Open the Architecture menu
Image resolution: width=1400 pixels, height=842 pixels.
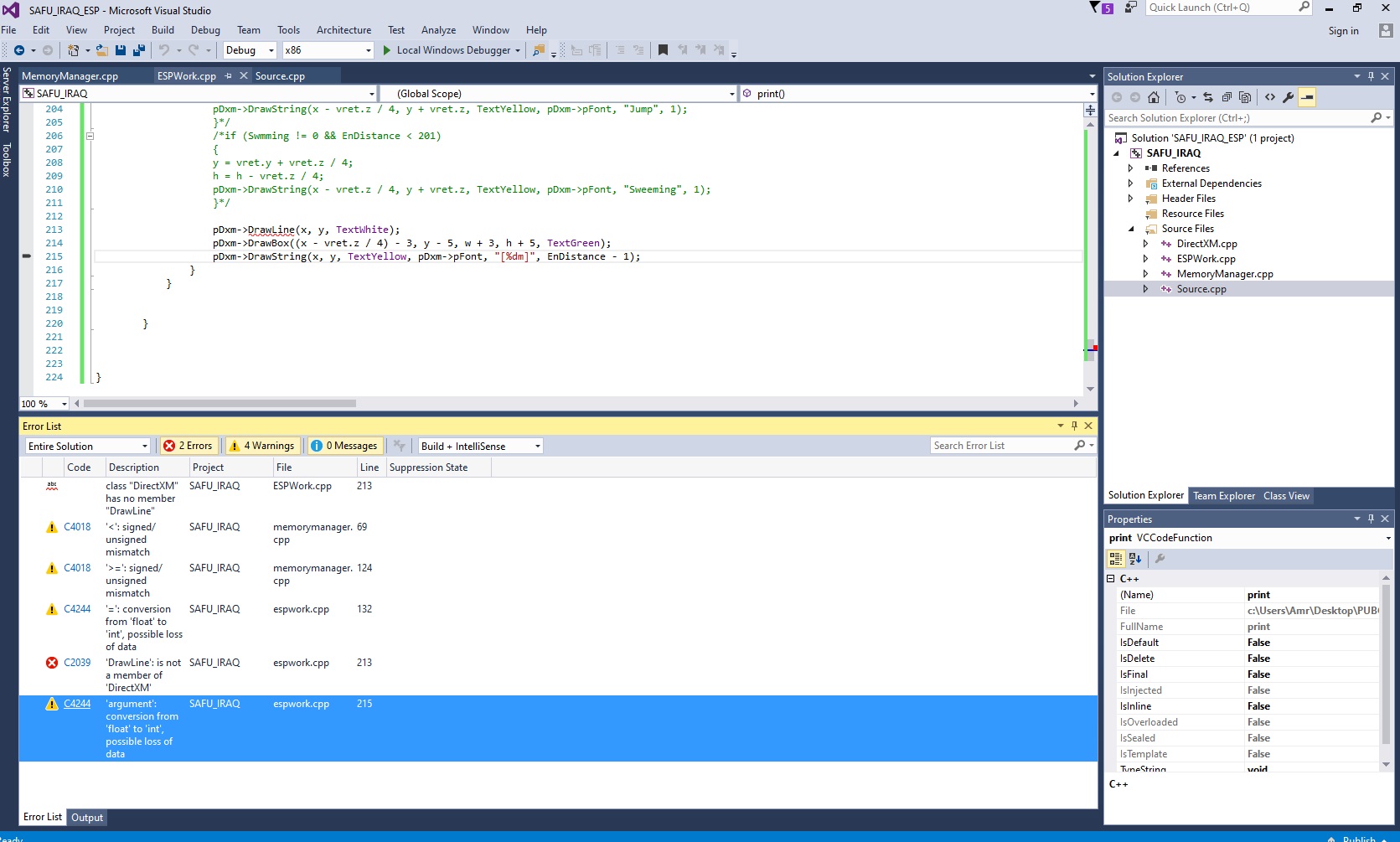(344, 30)
